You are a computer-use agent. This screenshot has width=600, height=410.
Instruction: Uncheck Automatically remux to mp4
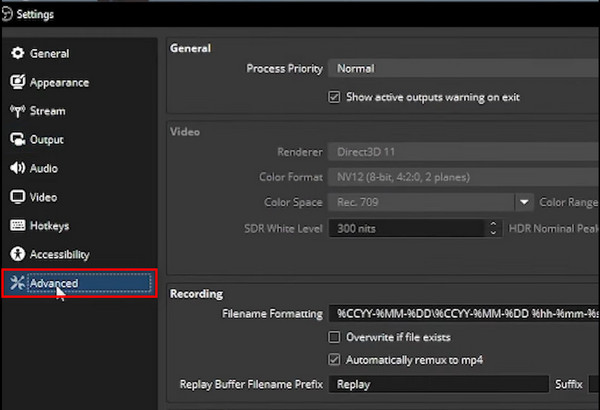pos(335,359)
